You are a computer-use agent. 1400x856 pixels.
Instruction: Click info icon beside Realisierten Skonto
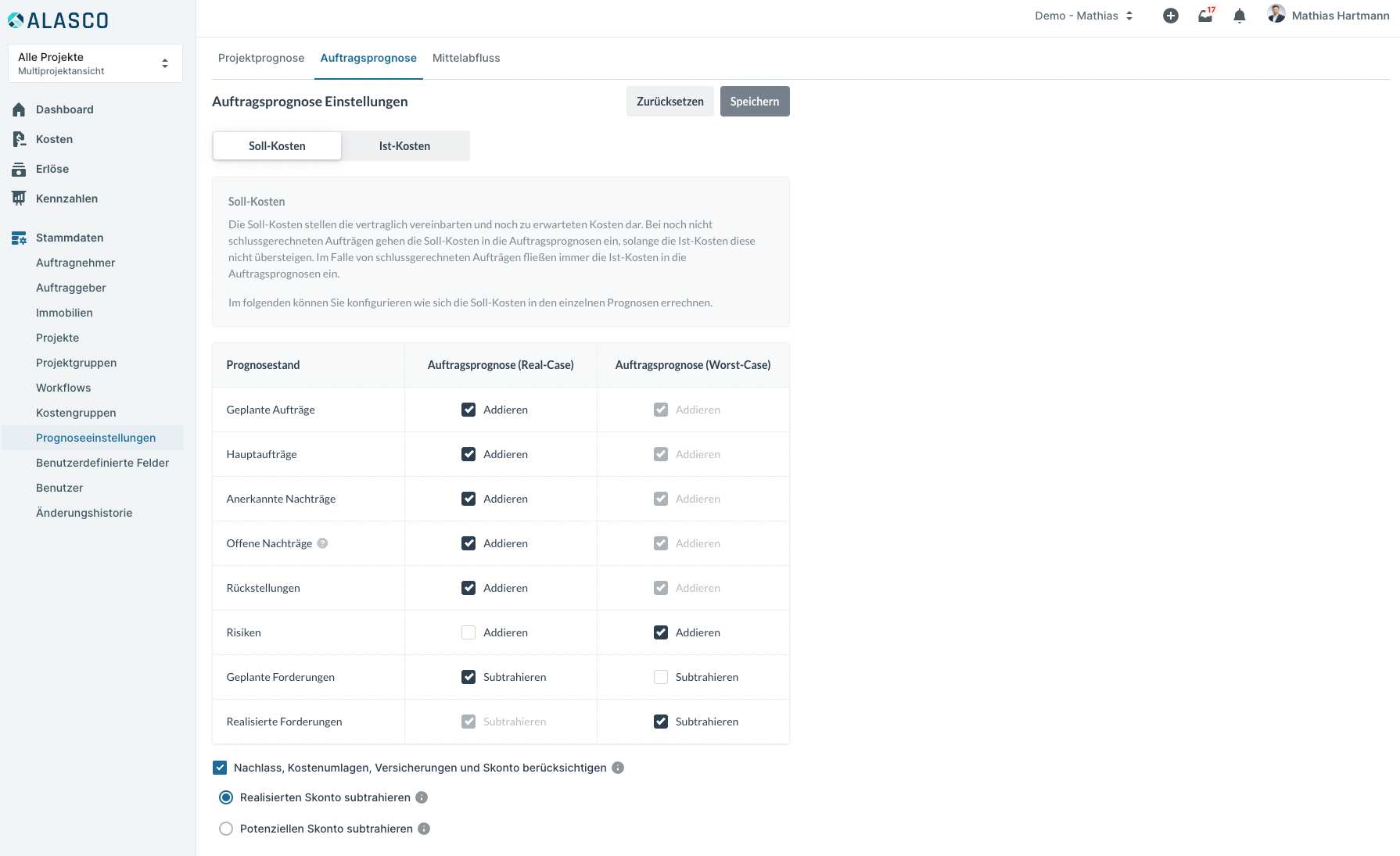point(422,797)
